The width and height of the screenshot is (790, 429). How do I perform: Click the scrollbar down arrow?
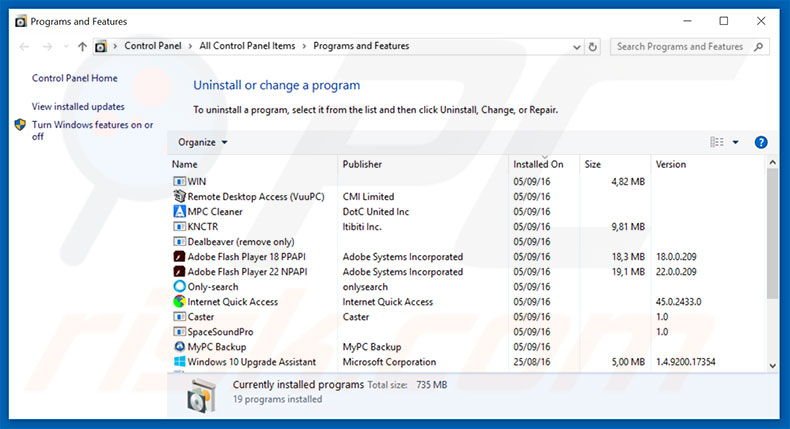coord(772,366)
